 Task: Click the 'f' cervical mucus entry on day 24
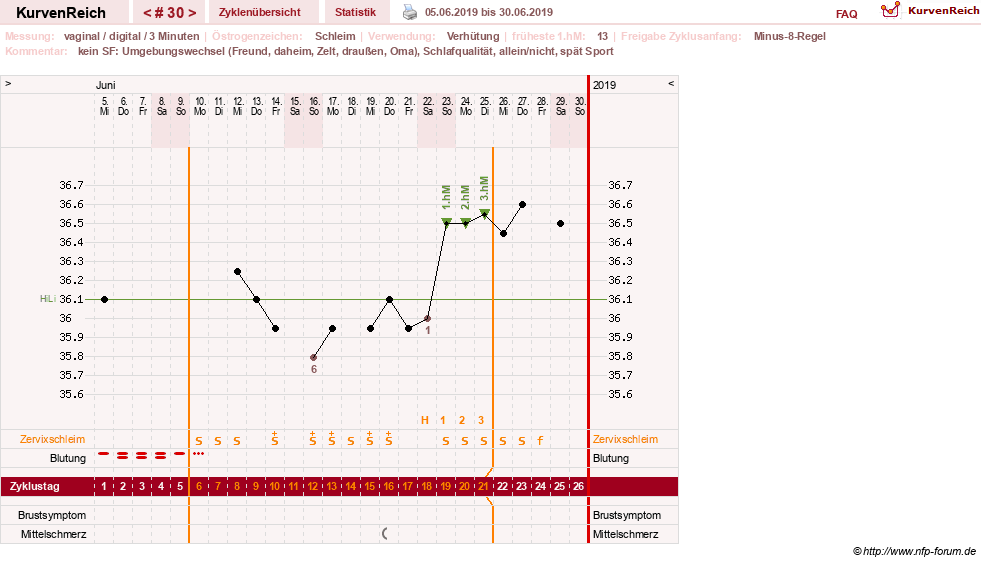click(541, 440)
